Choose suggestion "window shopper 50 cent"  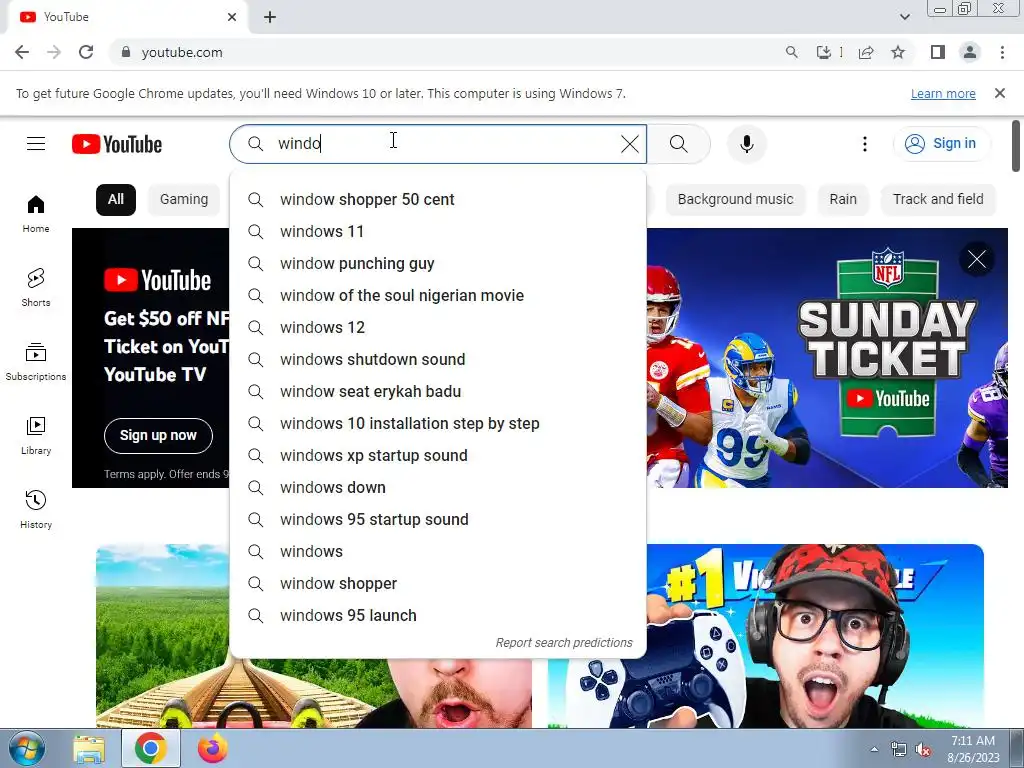point(438,199)
